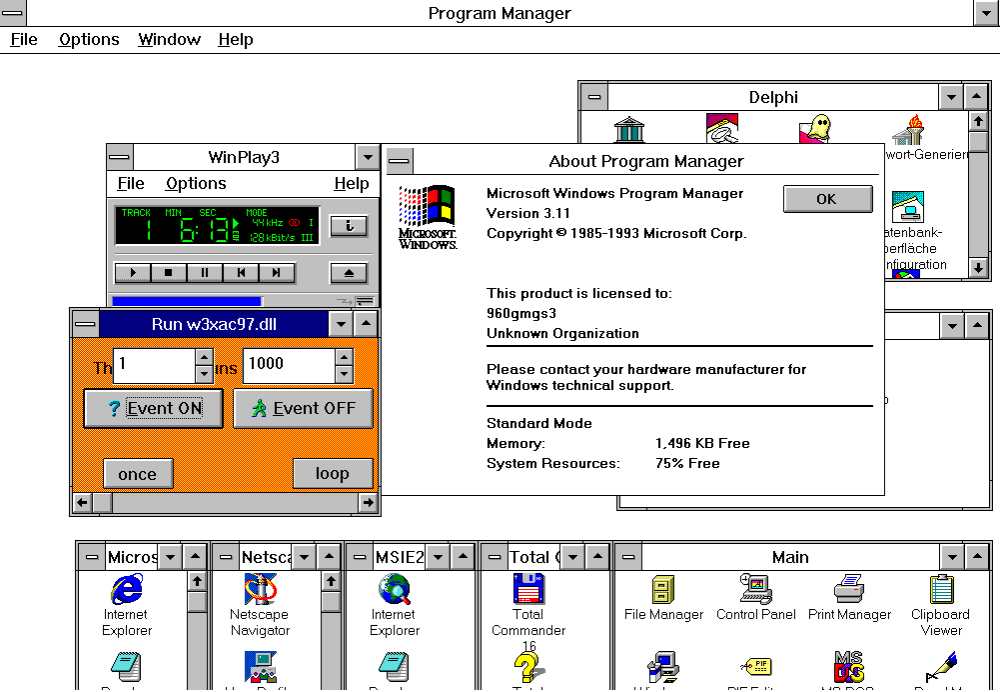Screen dimensions: 1000x692
Task: Select the torch icon in Delphi group
Action: (x=908, y=129)
